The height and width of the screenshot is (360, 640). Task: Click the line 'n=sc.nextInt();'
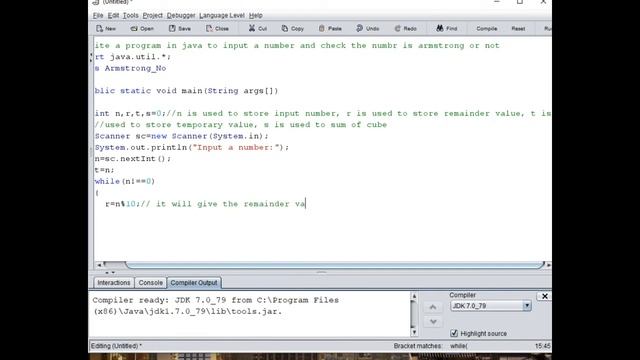pyautogui.click(x=133, y=159)
